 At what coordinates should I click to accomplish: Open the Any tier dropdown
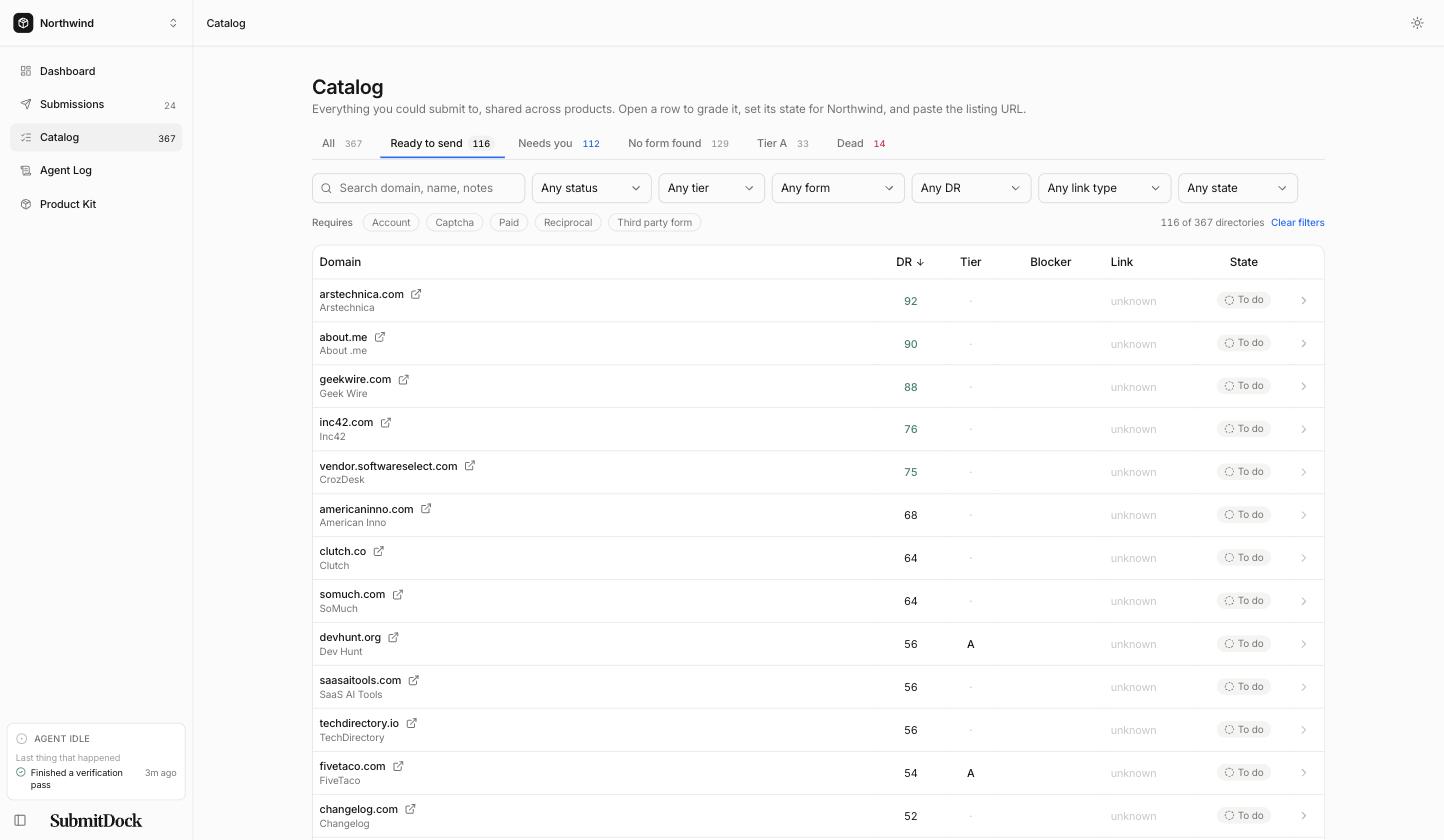click(x=711, y=188)
